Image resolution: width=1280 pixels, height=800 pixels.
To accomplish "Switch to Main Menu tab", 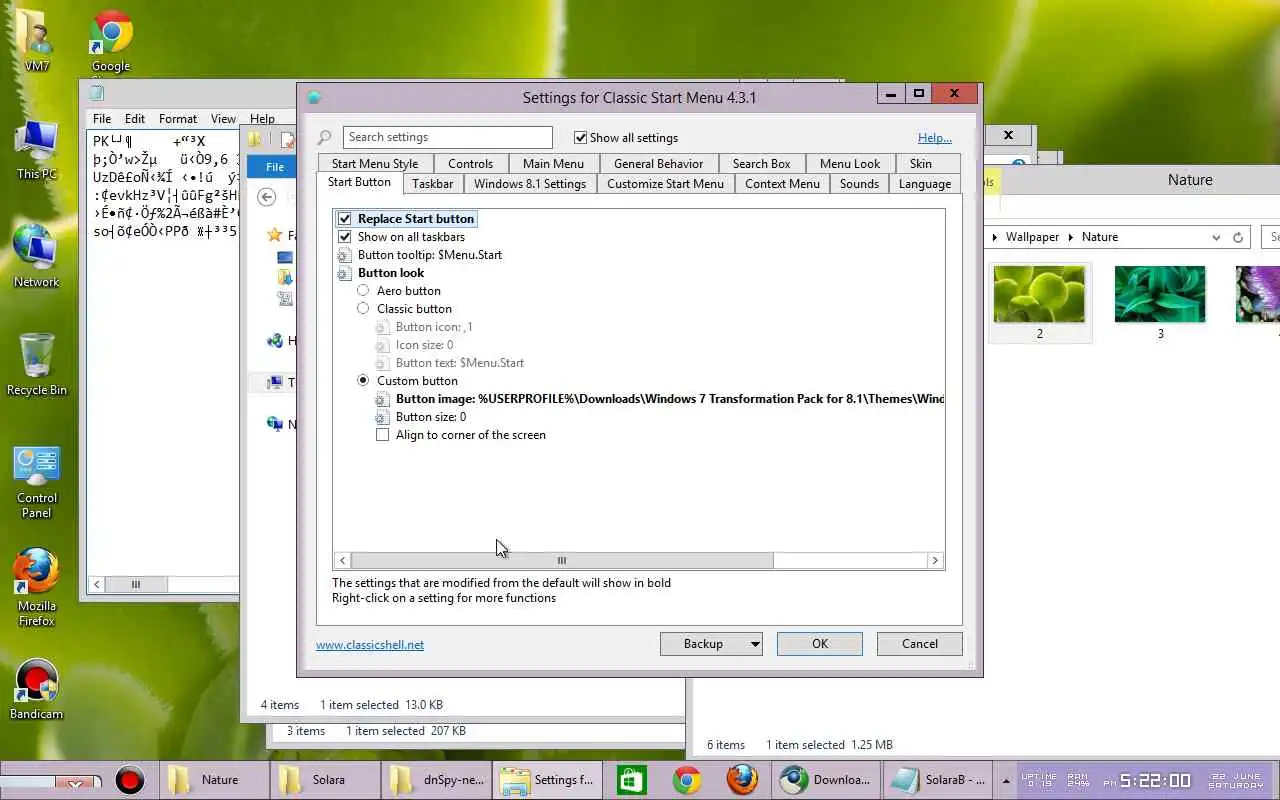I will (x=553, y=164).
